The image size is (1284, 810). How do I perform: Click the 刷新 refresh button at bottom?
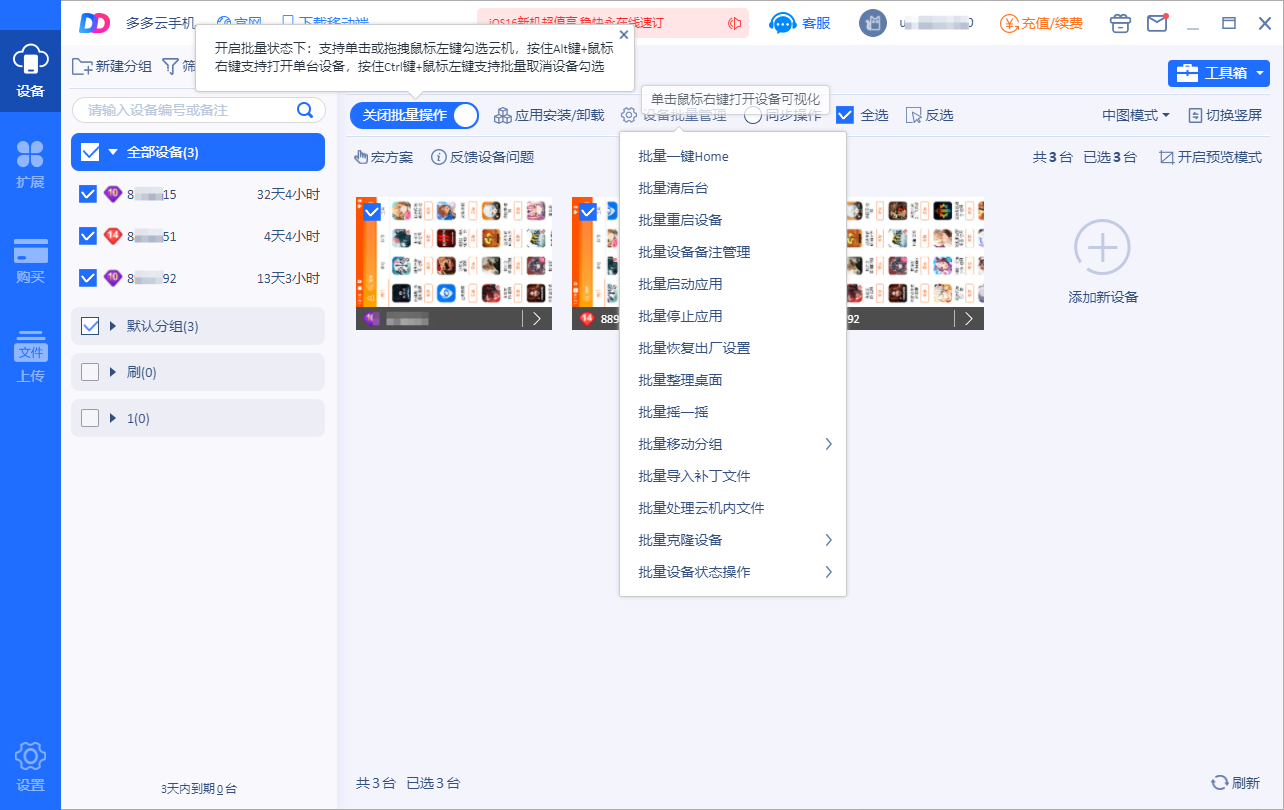coord(1235,783)
